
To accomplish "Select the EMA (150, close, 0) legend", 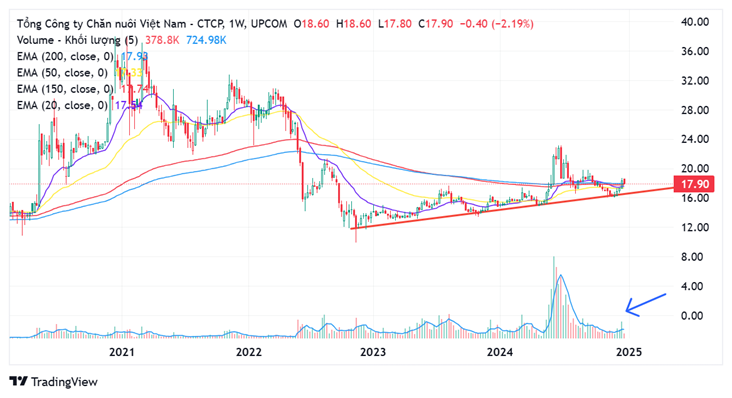I will coord(65,90).
